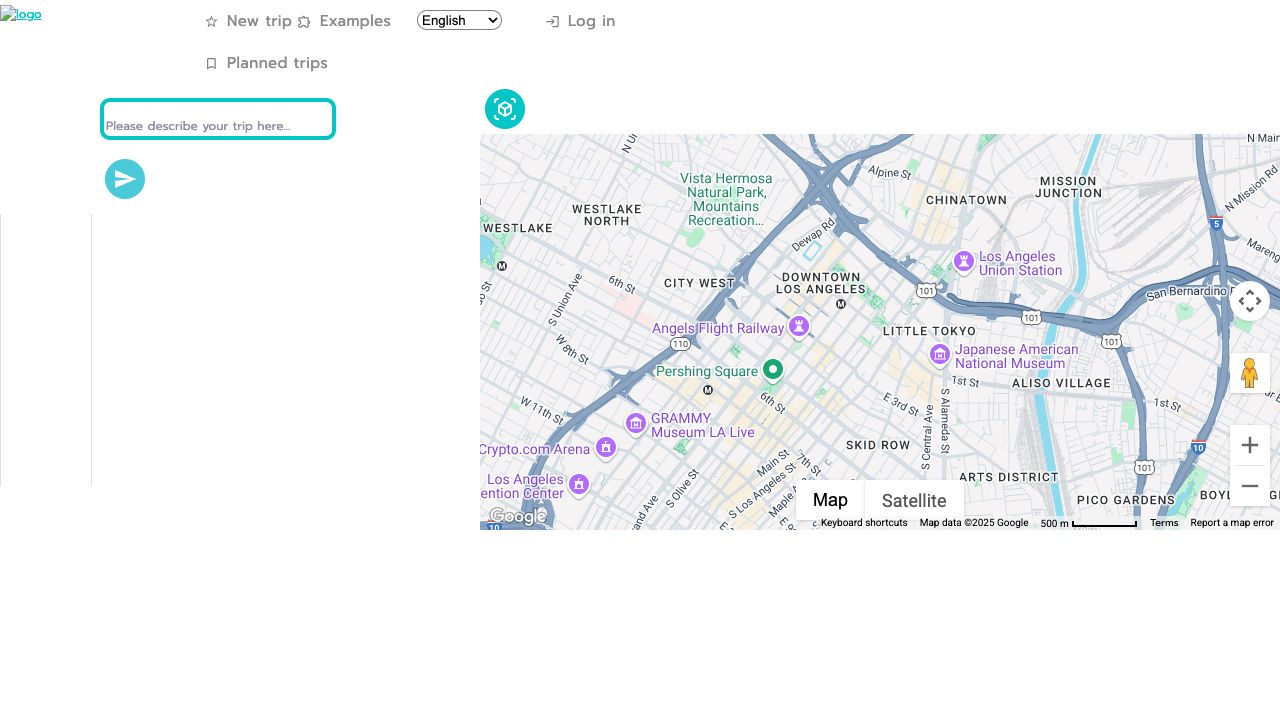
Task: Switch map to Map view
Action: click(x=830, y=500)
